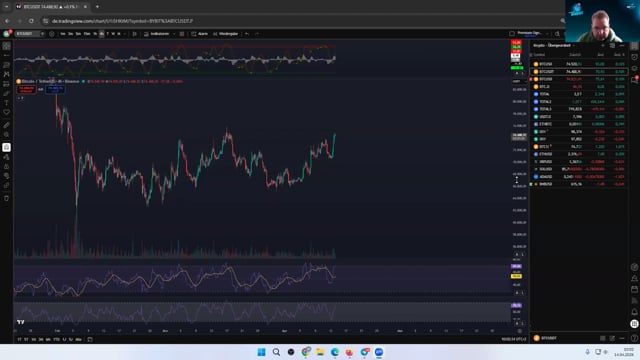Select the Fibonacci retracement tool
The image size is (640, 360).
[7, 65]
